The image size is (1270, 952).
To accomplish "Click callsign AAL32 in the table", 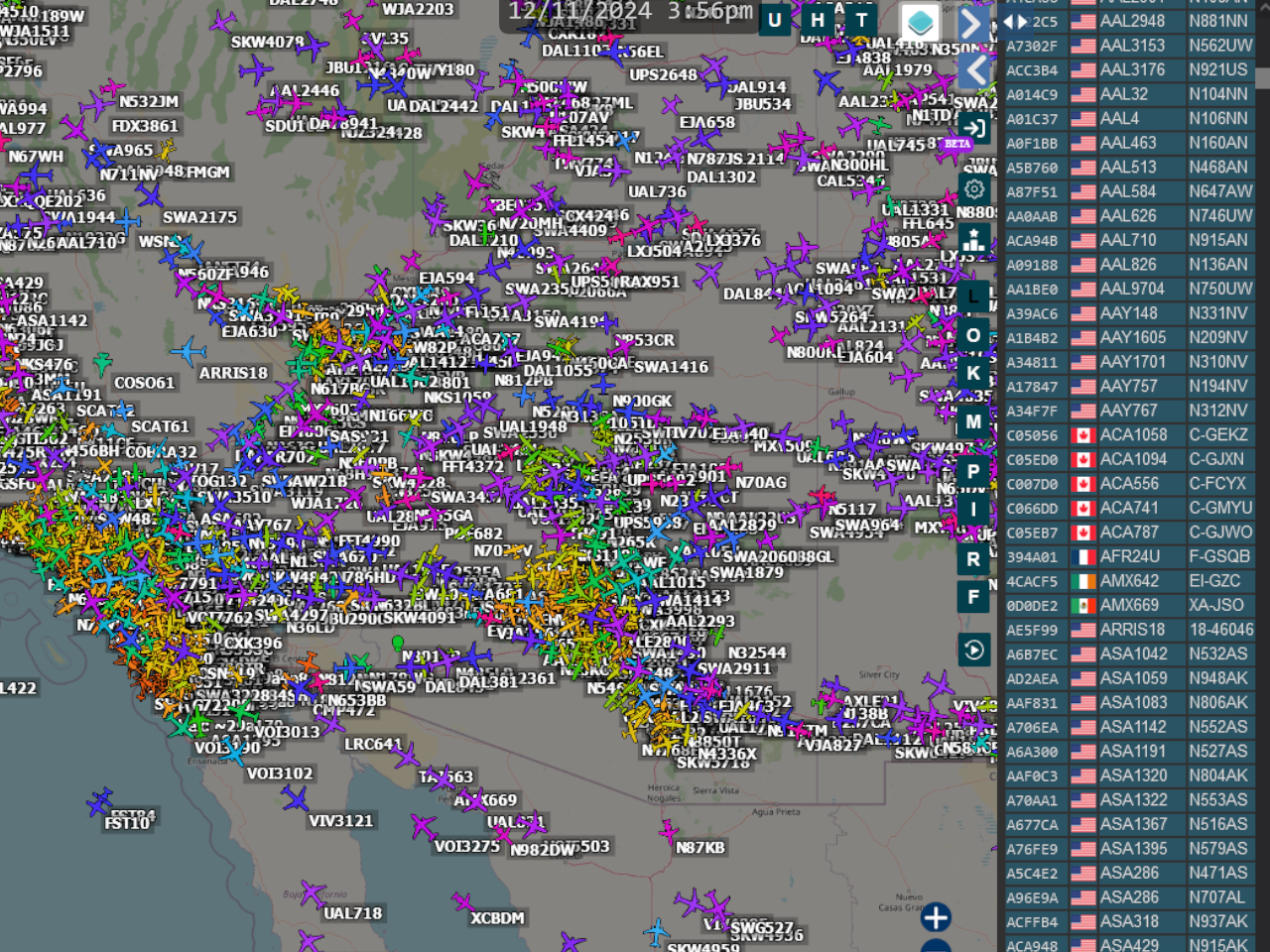I will point(1124,94).
